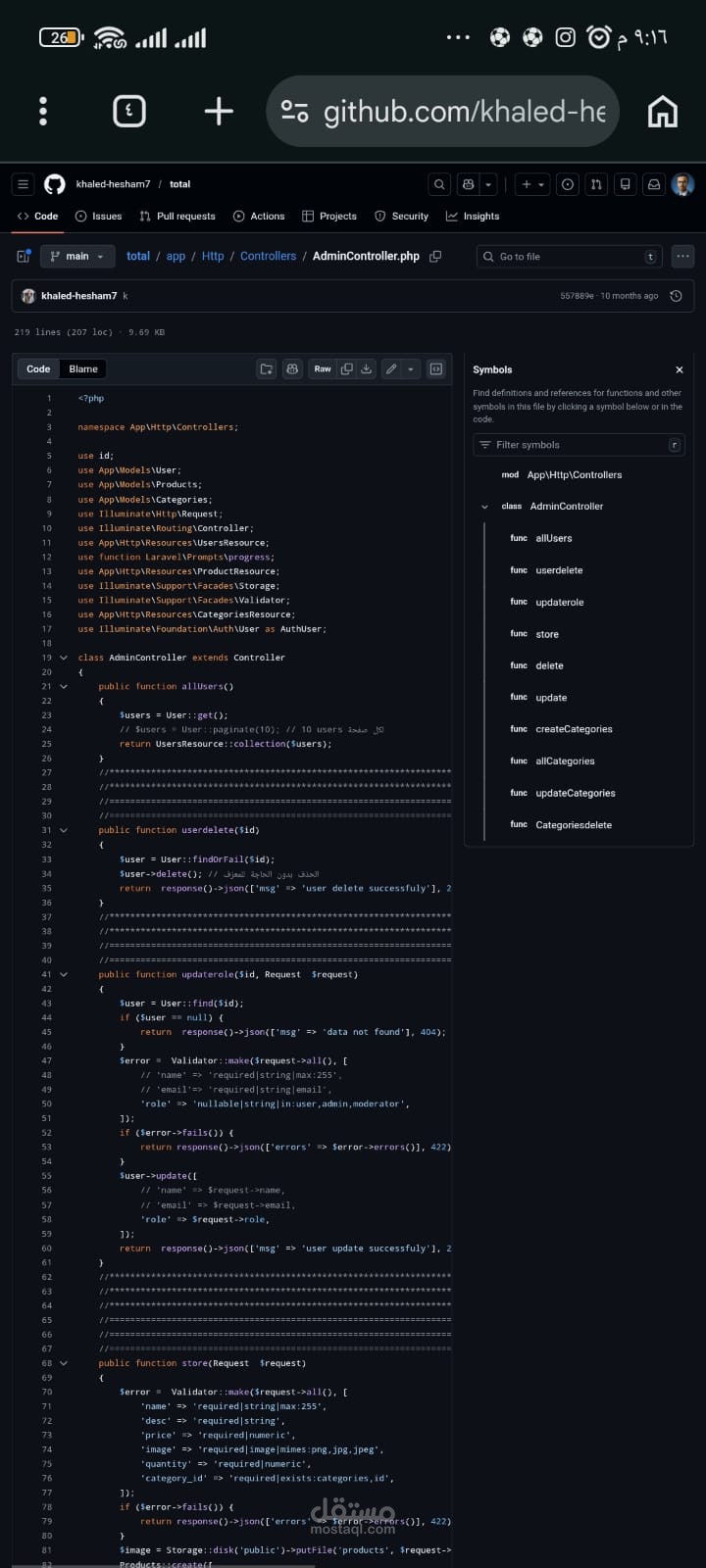The width and height of the screenshot is (706, 1568).
Task: Click the GitHub search magnifier icon
Action: coord(439,184)
